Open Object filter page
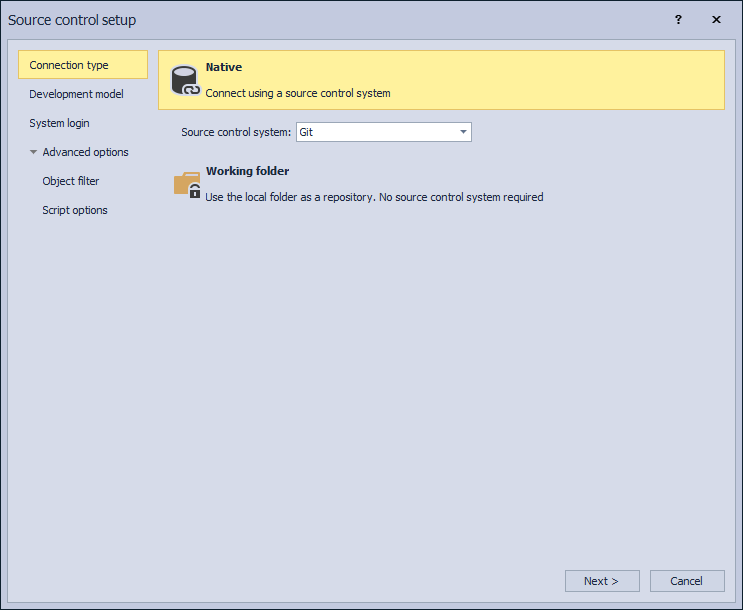This screenshot has height=610, width=743. coord(71,181)
